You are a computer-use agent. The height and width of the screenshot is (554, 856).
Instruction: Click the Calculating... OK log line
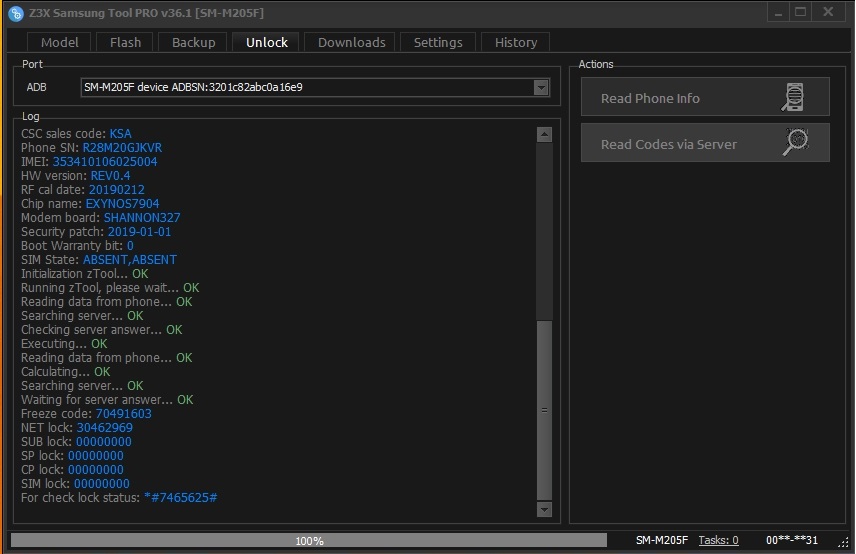tap(66, 372)
